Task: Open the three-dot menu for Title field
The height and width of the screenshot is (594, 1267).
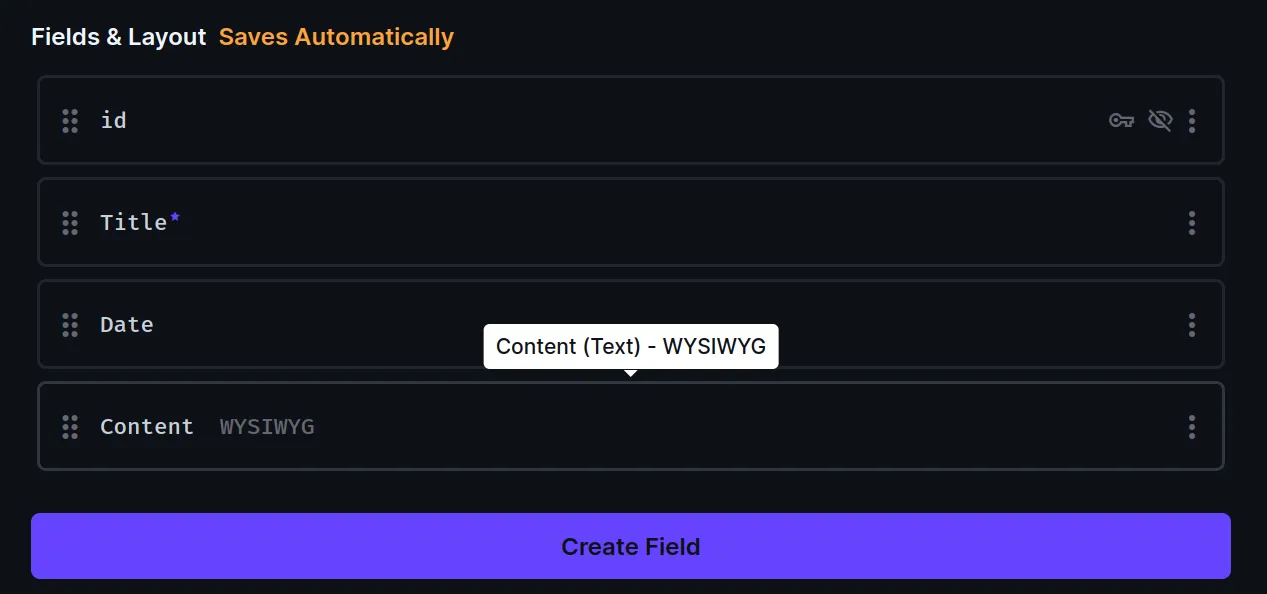Action: click(1191, 223)
